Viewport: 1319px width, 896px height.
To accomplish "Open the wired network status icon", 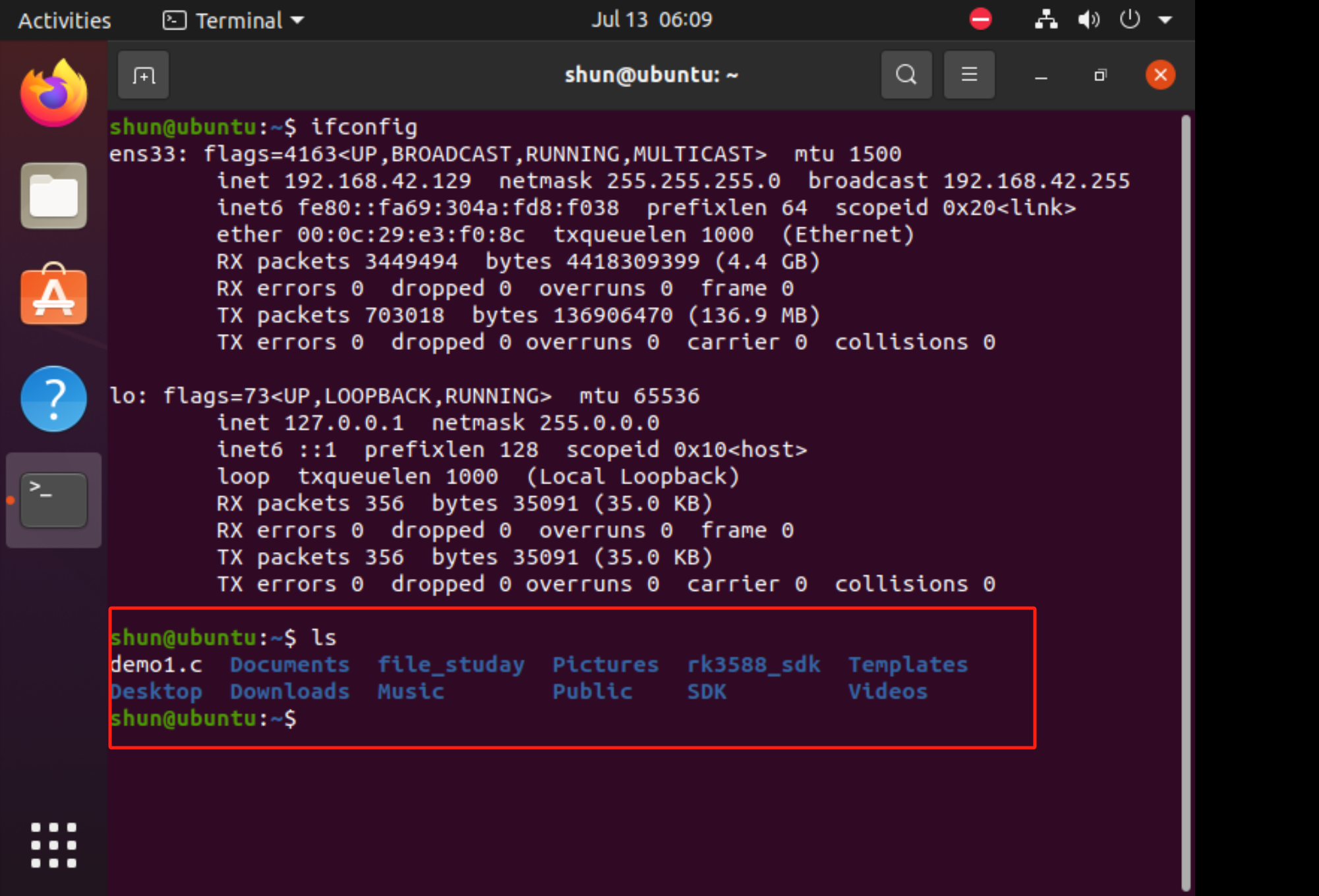I will (1046, 19).
